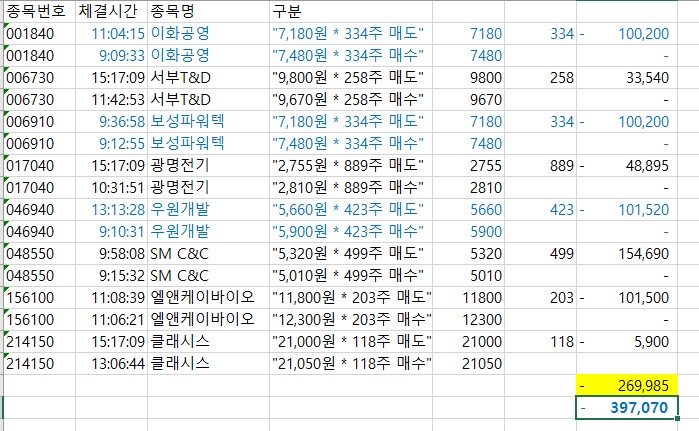The height and width of the screenshot is (431, 699).
Task: Click time cell 11:06:21
Action: (x=111, y=320)
